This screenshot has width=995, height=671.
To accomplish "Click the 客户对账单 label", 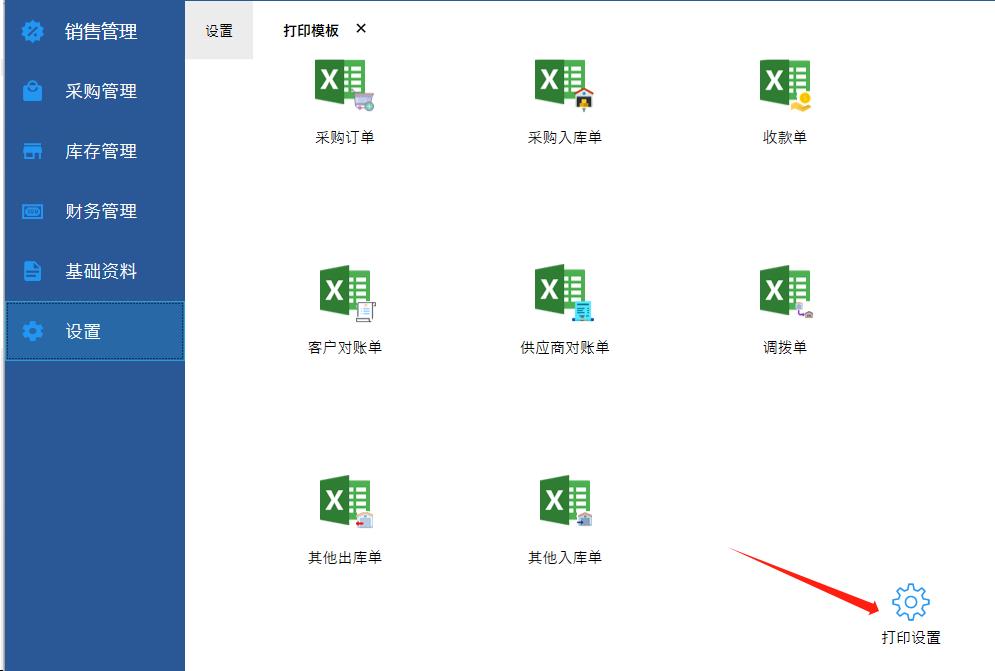I will coord(345,347).
